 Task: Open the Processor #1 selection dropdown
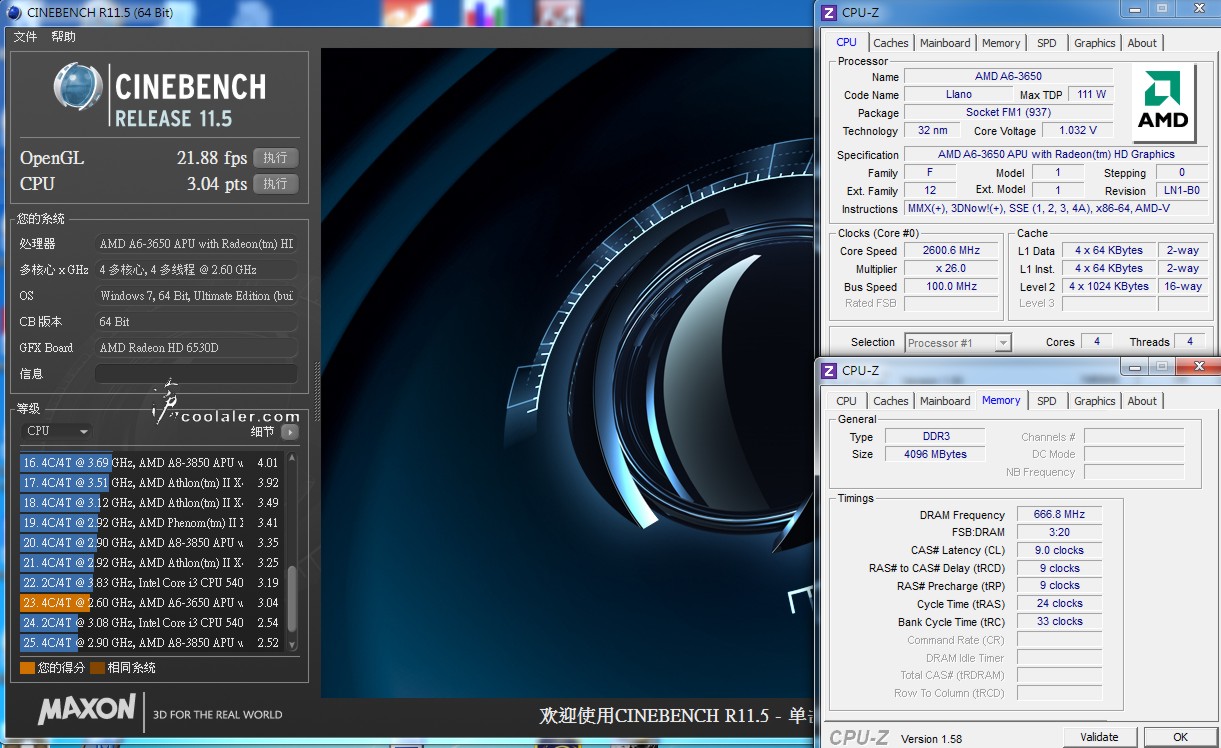[958, 342]
